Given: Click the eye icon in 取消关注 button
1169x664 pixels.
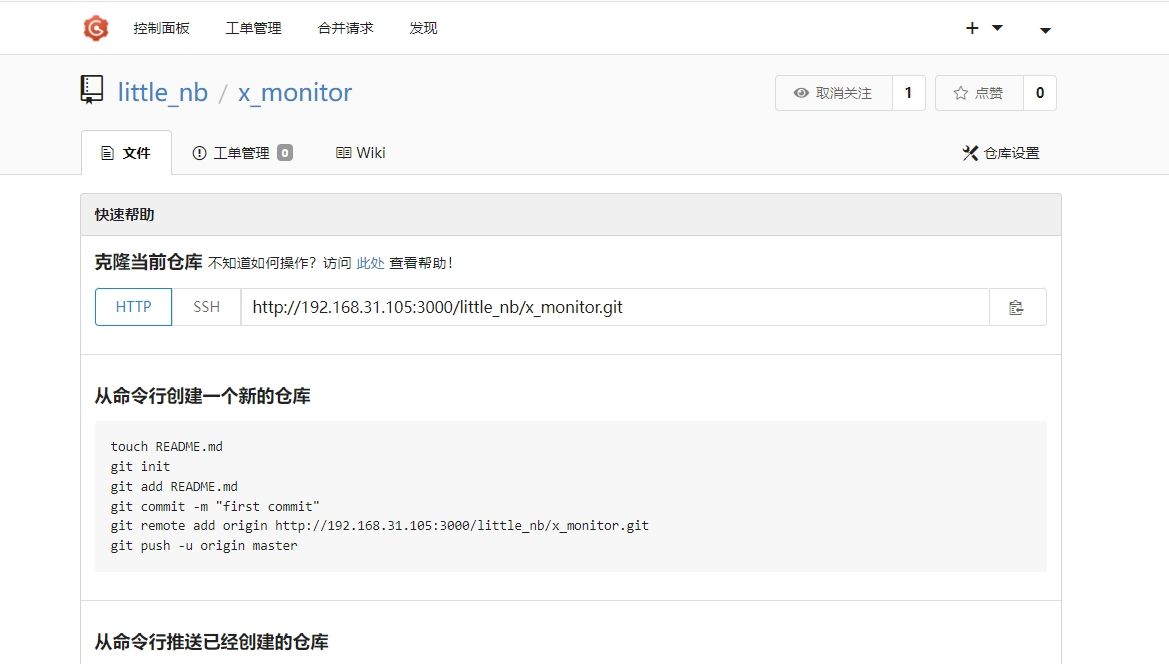Looking at the screenshot, I should click(x=801, y=92).
